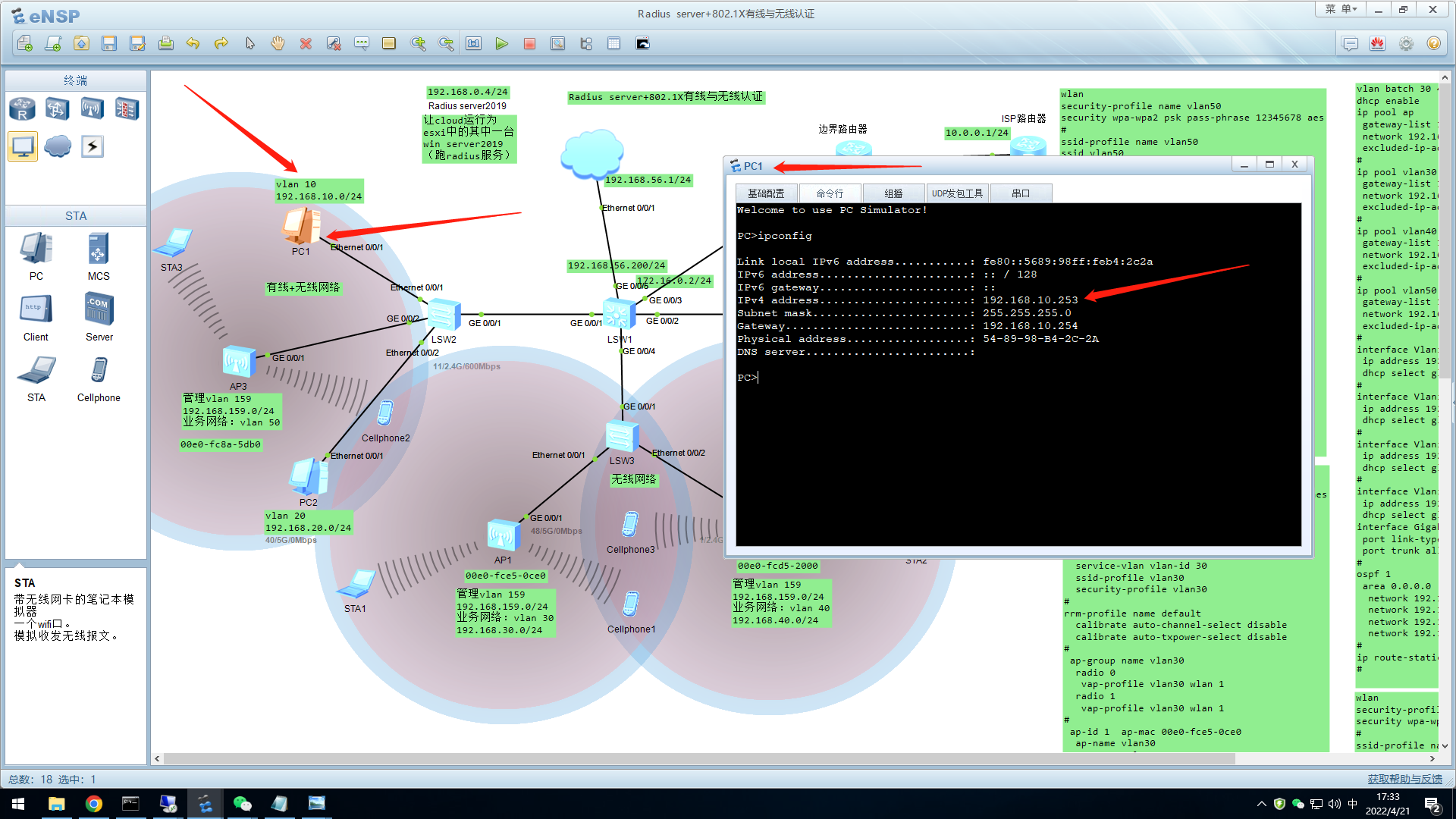Select the hand drag tool
Image resolution: width=1456 pixels, height=819 pixels.
pyautogui.click(x=278, y=44)
